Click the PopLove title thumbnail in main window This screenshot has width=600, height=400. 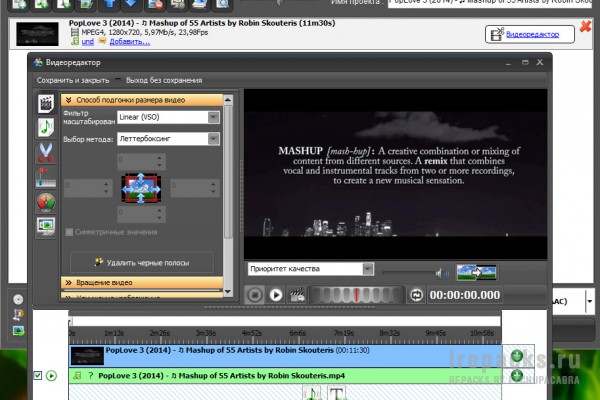(x=37, y=34)
